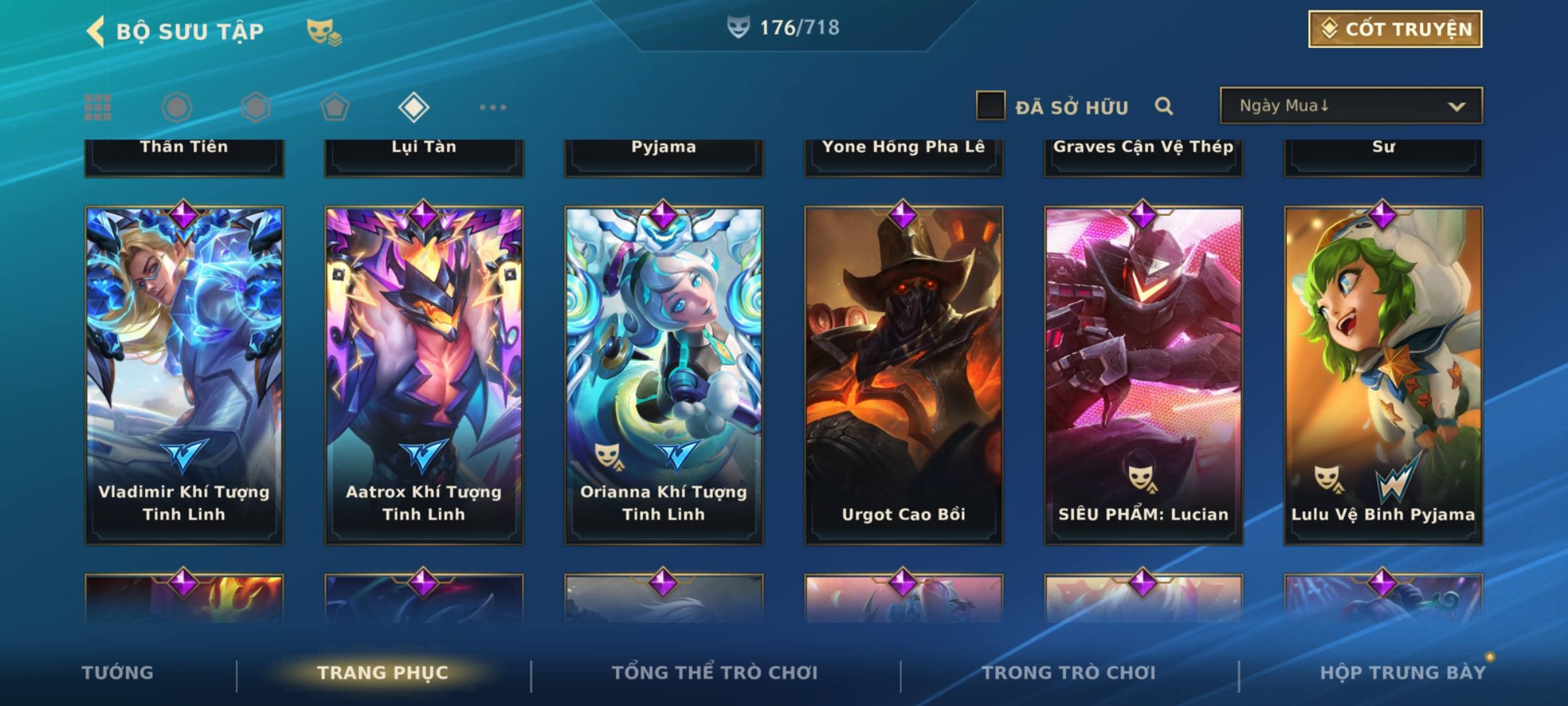Filter by hexagon rarity tier icon

(x=255, y=107)
